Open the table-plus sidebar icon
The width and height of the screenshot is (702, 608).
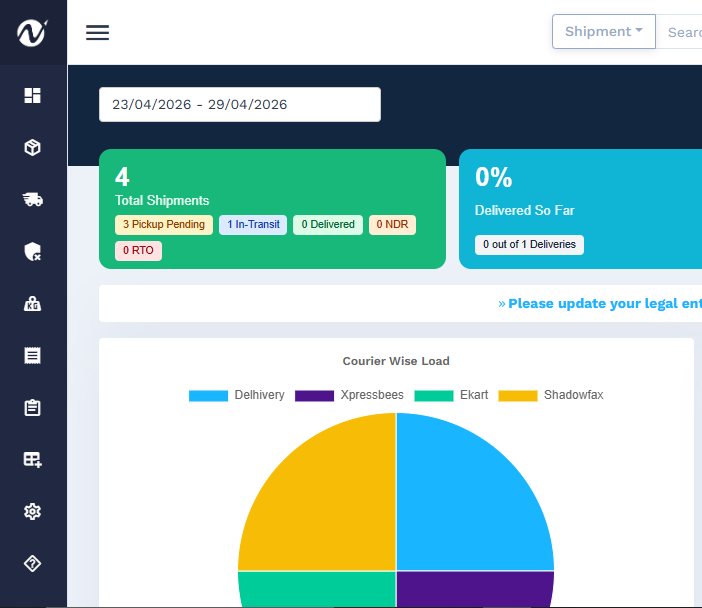(33, 460)
